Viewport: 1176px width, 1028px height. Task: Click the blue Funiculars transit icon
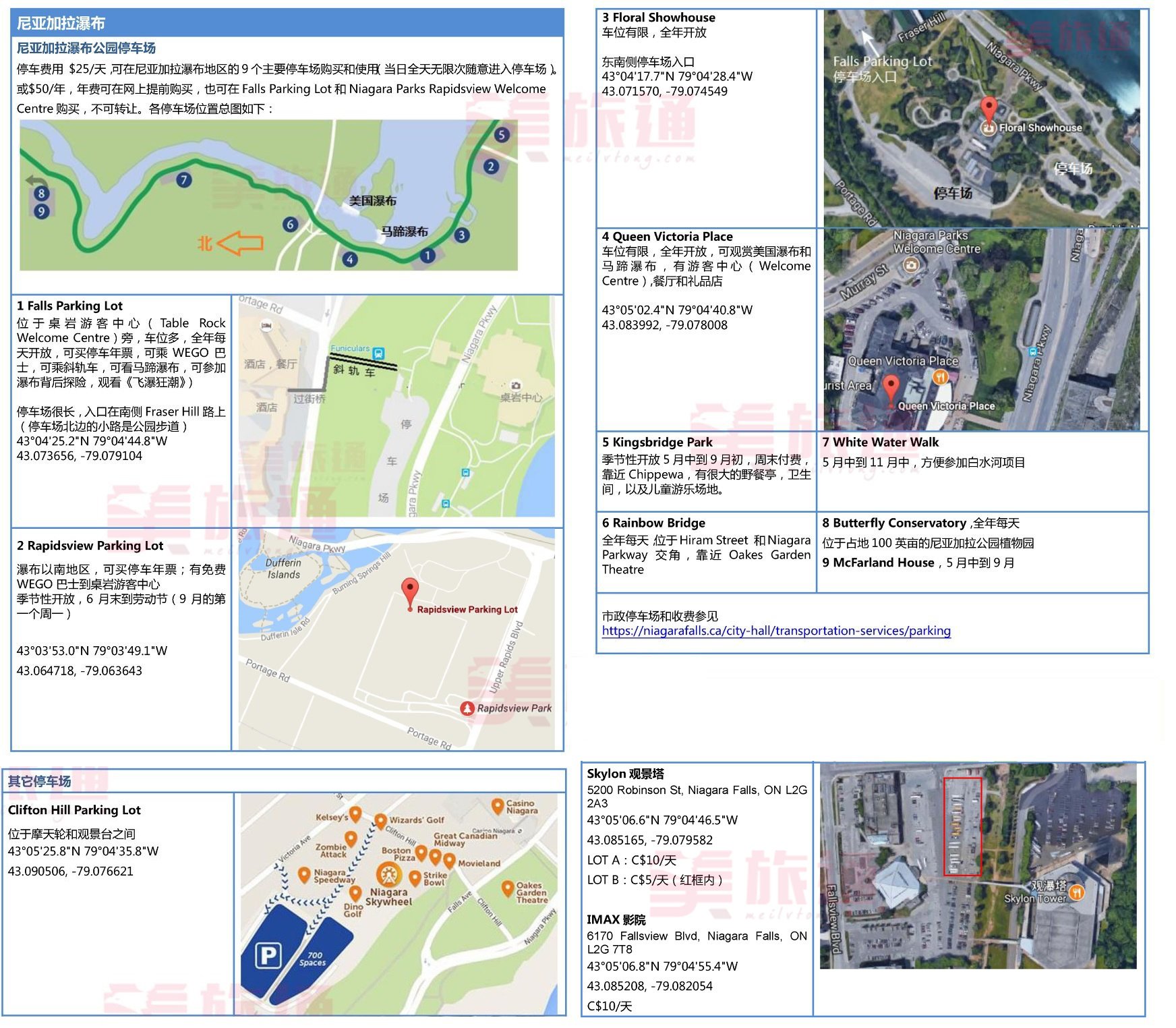tap(378, 353)
